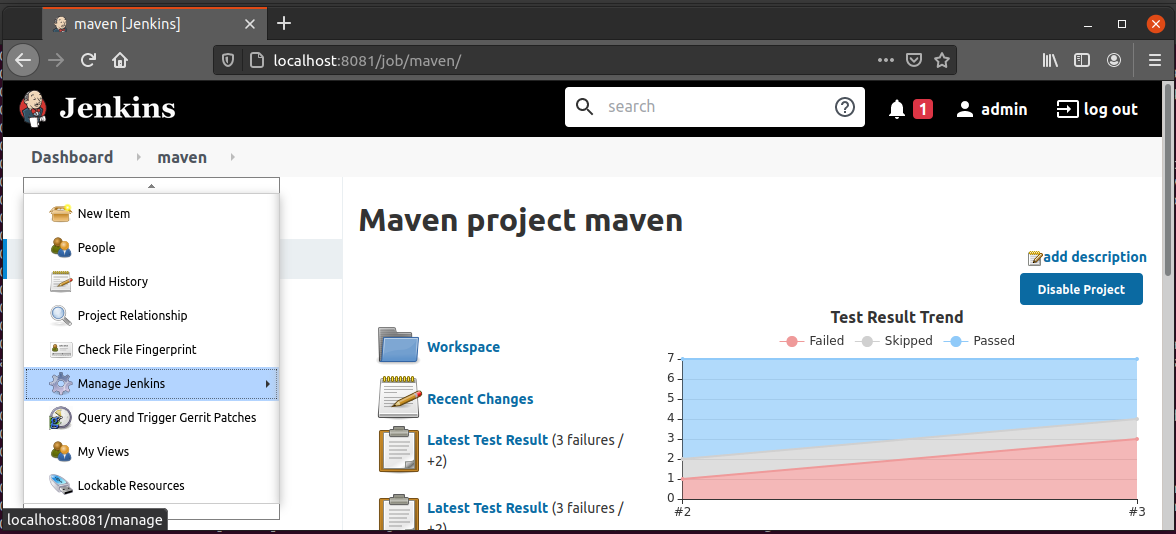The image size is (1176, 534).
Task: Open the Firefox account avatar icon
Action: click(1114, 60)
